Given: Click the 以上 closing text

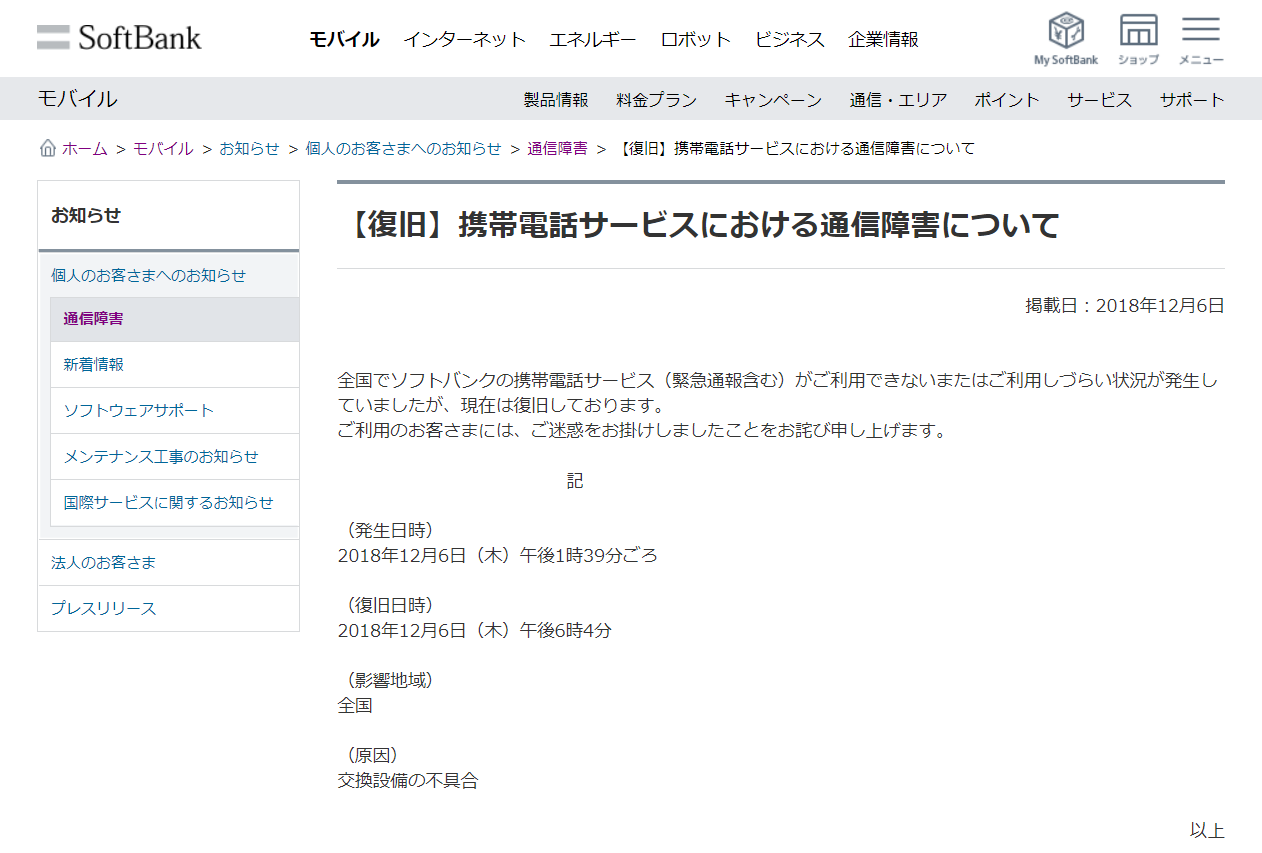Looking at the screenshot, I should 1207,831.
